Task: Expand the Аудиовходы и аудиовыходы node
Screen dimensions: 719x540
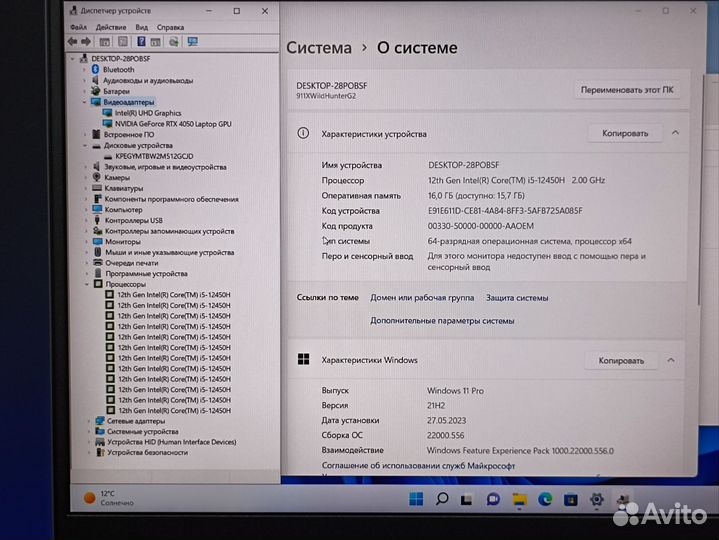Action: coord(84,80)
